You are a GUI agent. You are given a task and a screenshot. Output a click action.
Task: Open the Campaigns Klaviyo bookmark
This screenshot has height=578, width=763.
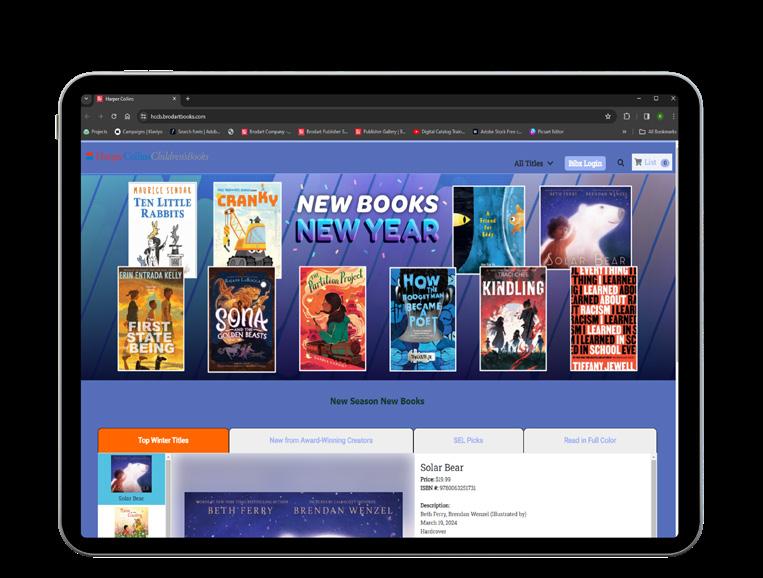139,132
